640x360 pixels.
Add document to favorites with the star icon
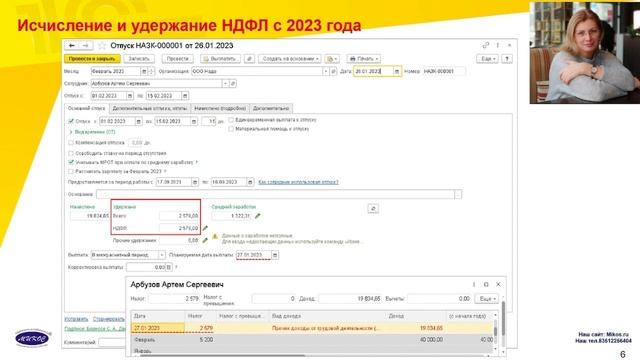[102, 46]
